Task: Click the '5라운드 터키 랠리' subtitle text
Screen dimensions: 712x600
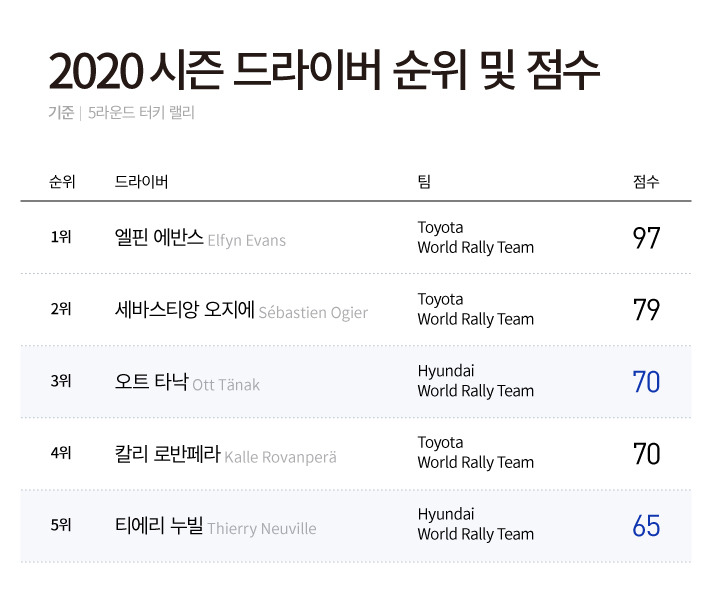Action: point(141,113)
